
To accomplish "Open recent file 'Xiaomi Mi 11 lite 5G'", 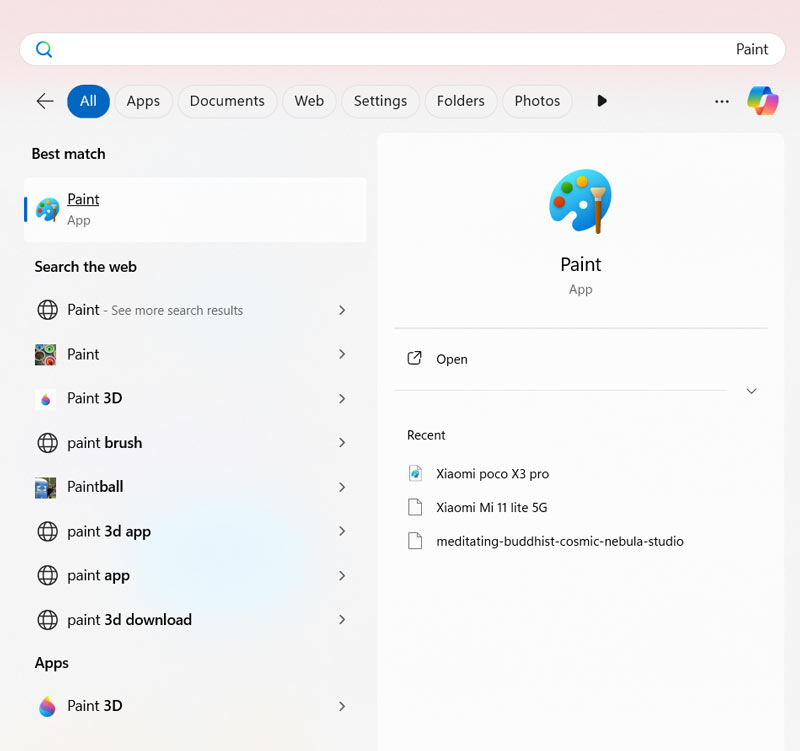I will [491, 507].
